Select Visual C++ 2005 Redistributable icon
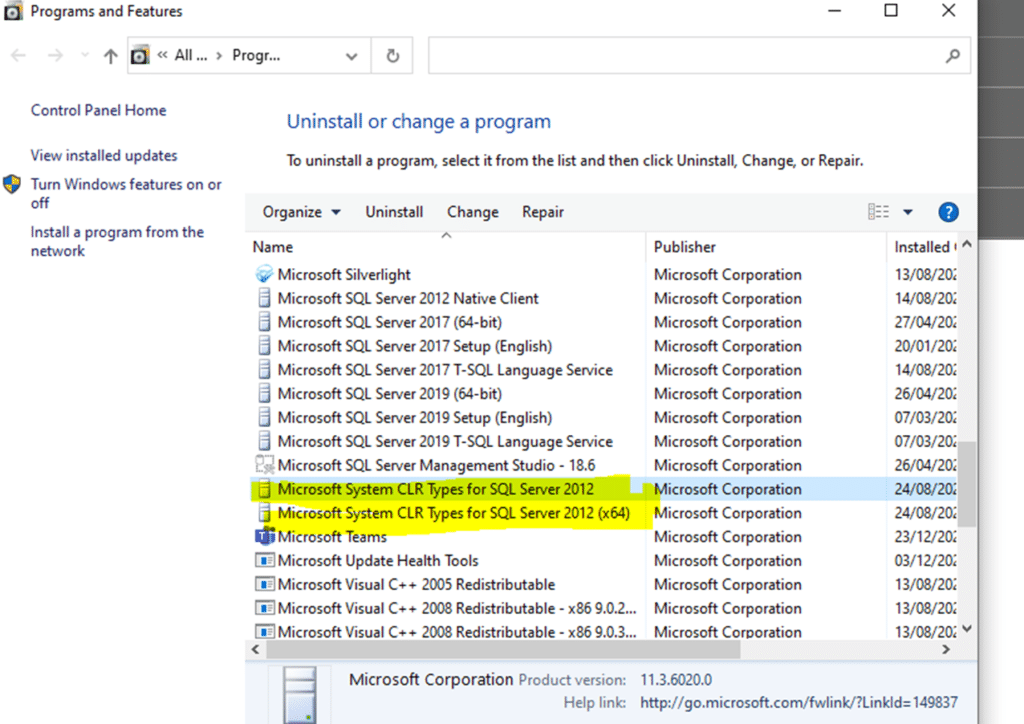The width and height of the screenshot is (1024, 724). coord(264,584)
